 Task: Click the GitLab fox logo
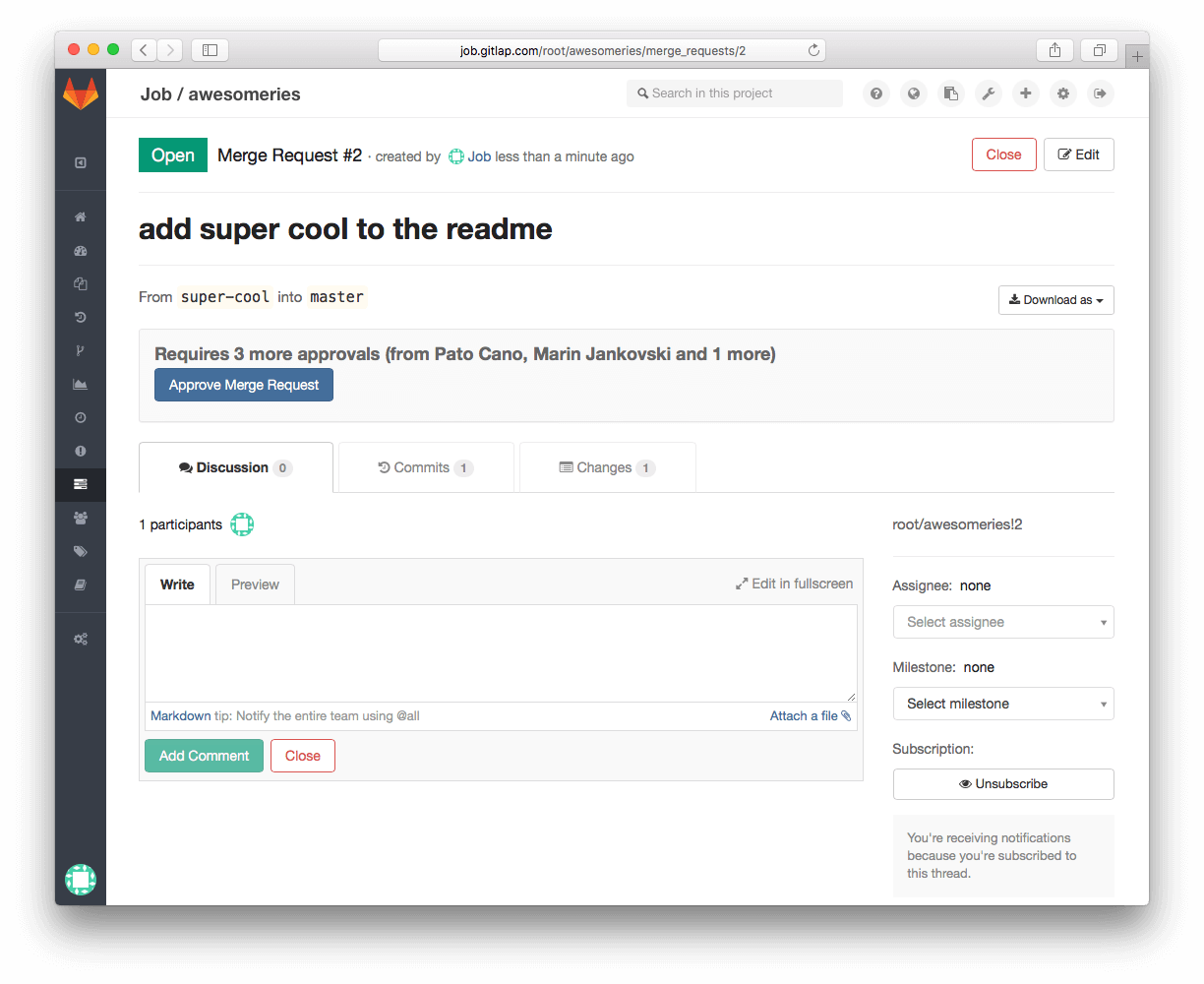click(x=81, y=93)
